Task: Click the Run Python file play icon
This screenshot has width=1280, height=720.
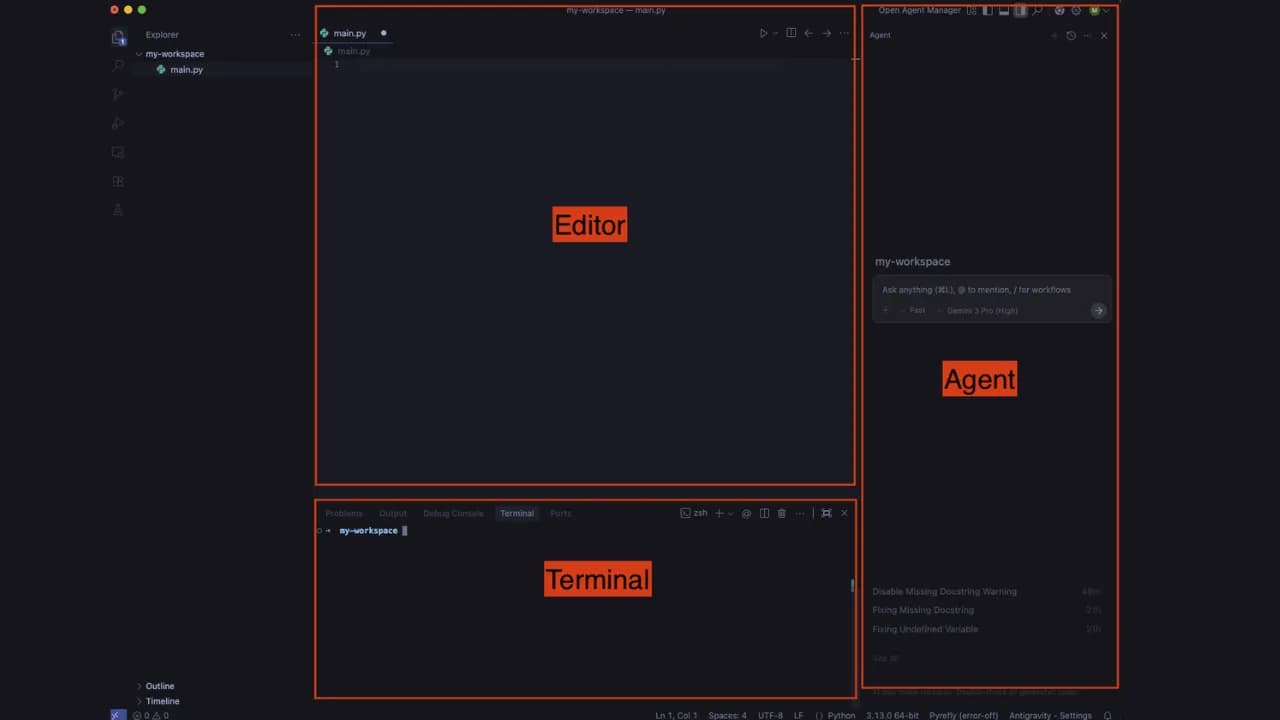Action: pyautogui.click(x=763, y=33)
